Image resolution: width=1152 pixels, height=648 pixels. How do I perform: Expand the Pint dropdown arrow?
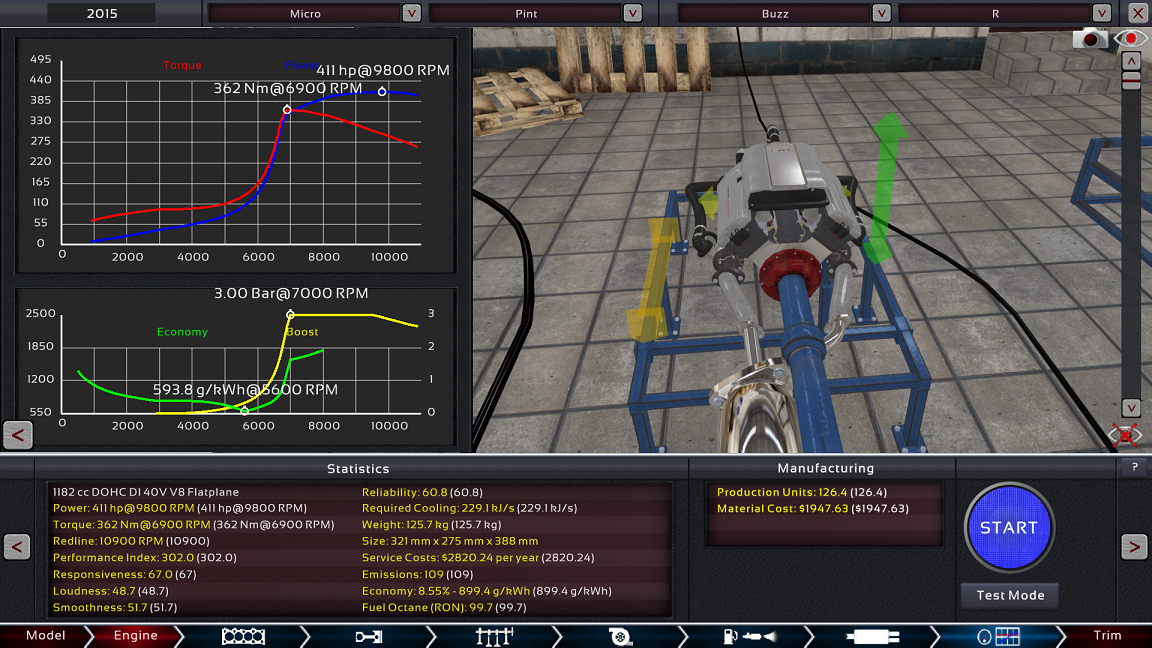[x=633, y=13]
